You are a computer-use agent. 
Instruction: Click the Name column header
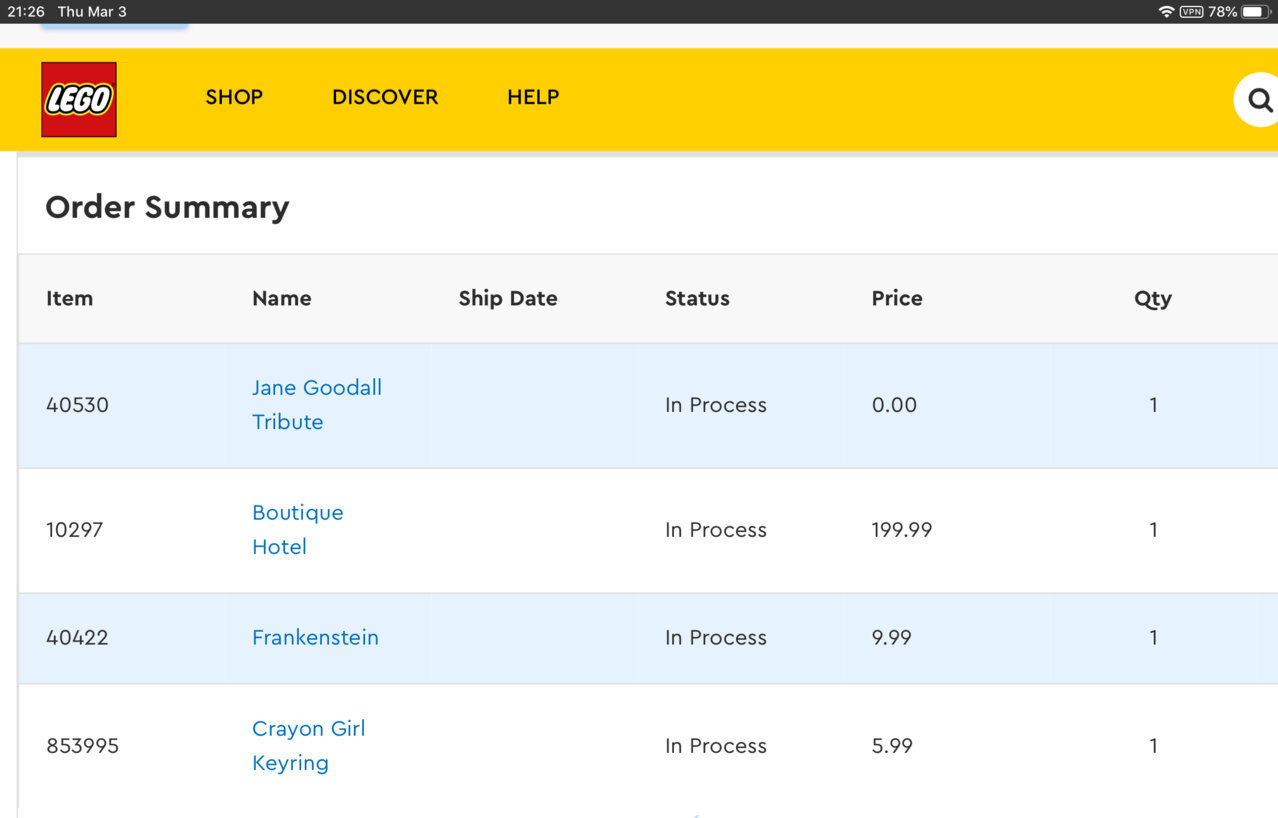tap(282, 298)
